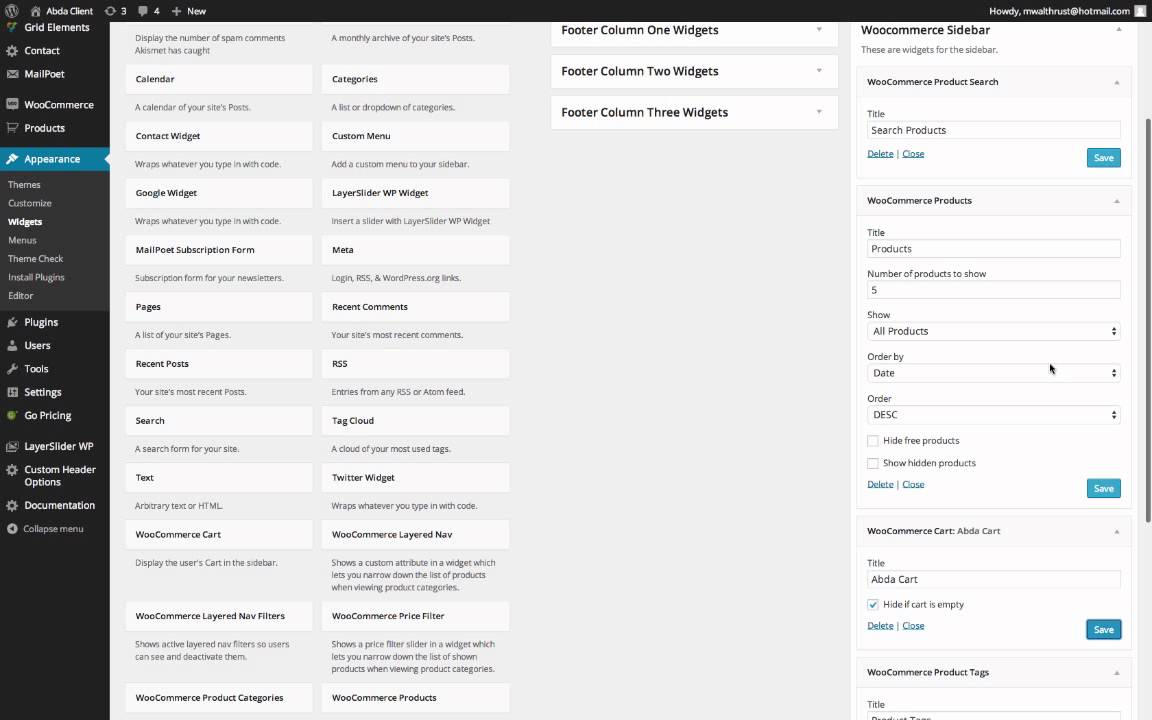Click the MailPoet envelope icon

12,74
